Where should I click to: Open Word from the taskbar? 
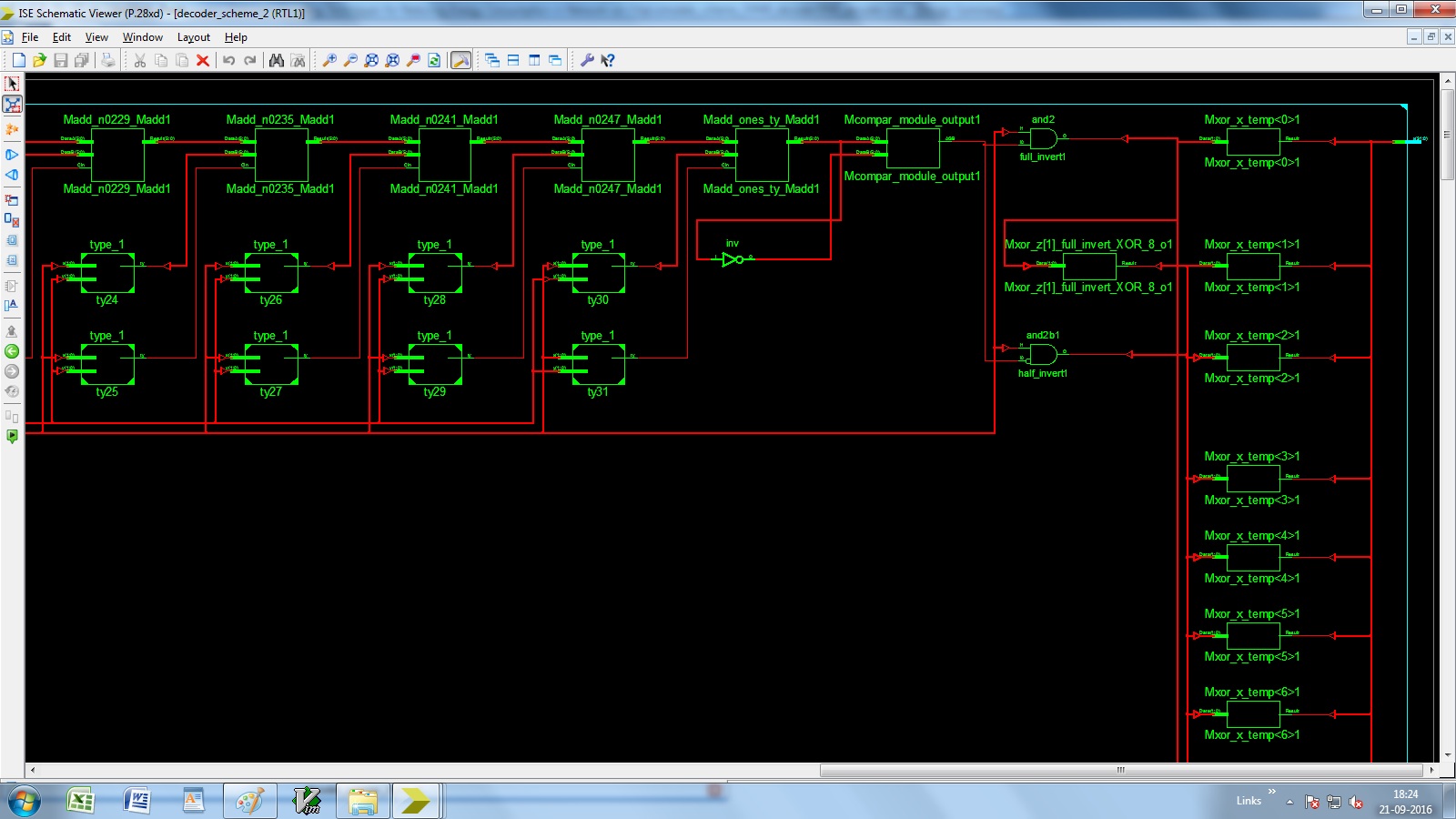(x=137, y=801)
